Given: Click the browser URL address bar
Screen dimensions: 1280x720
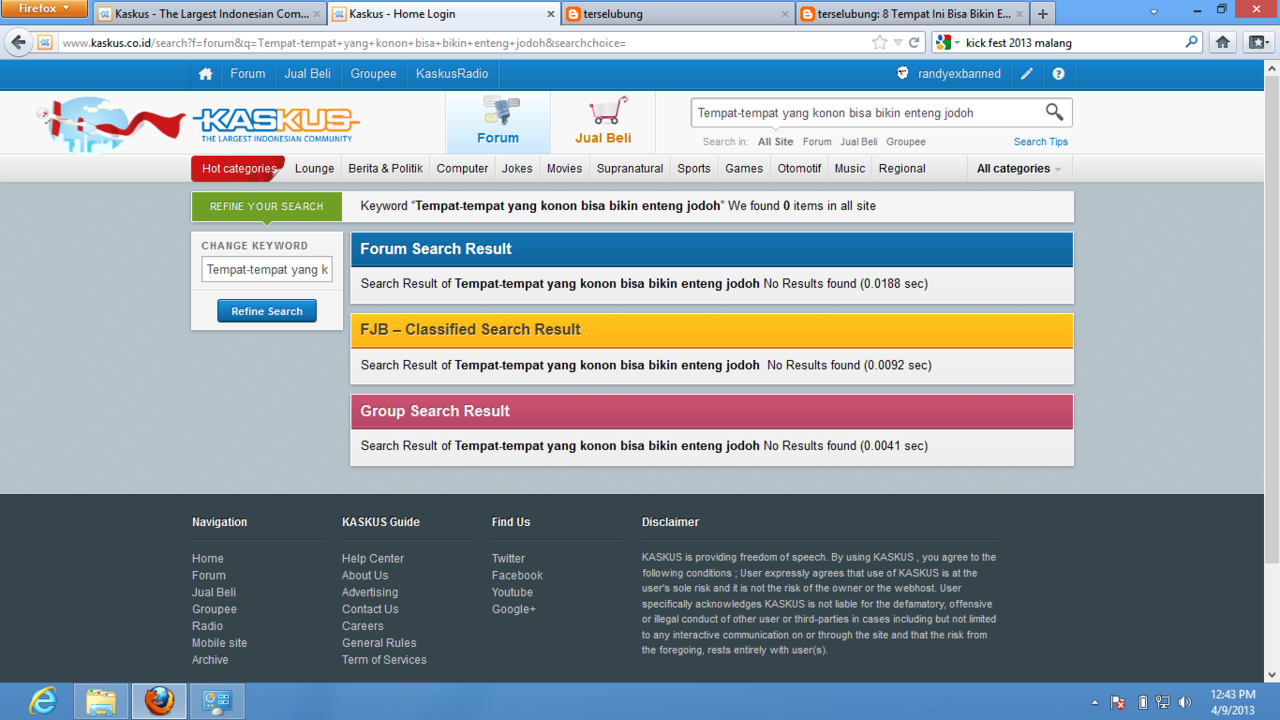Looking at the screenshot, I should tap(460, 43).
